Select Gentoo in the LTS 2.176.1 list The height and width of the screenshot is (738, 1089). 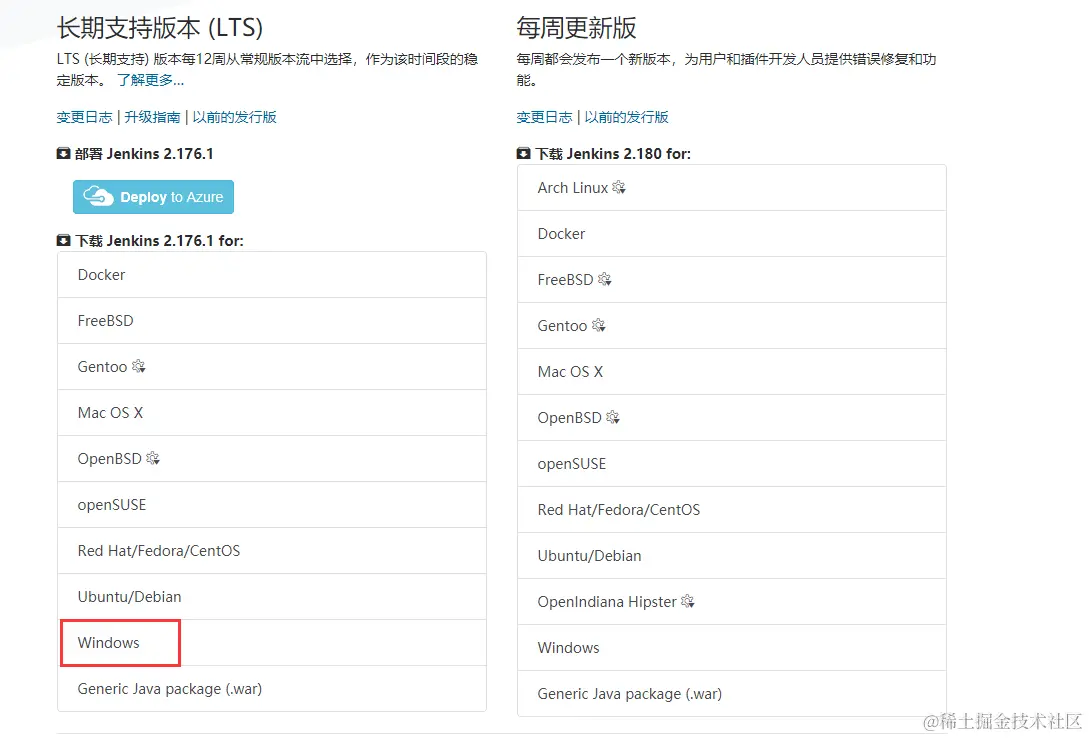272,367
